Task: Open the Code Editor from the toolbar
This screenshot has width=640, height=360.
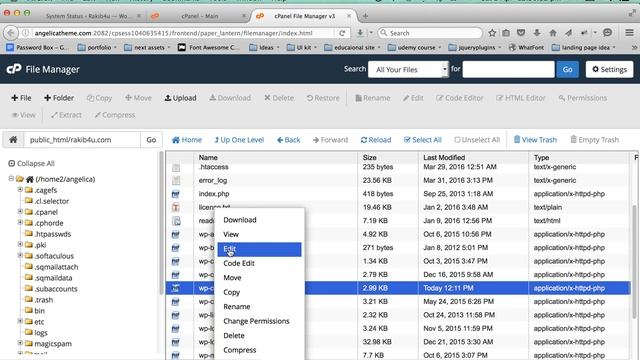Action: point(460,98)
